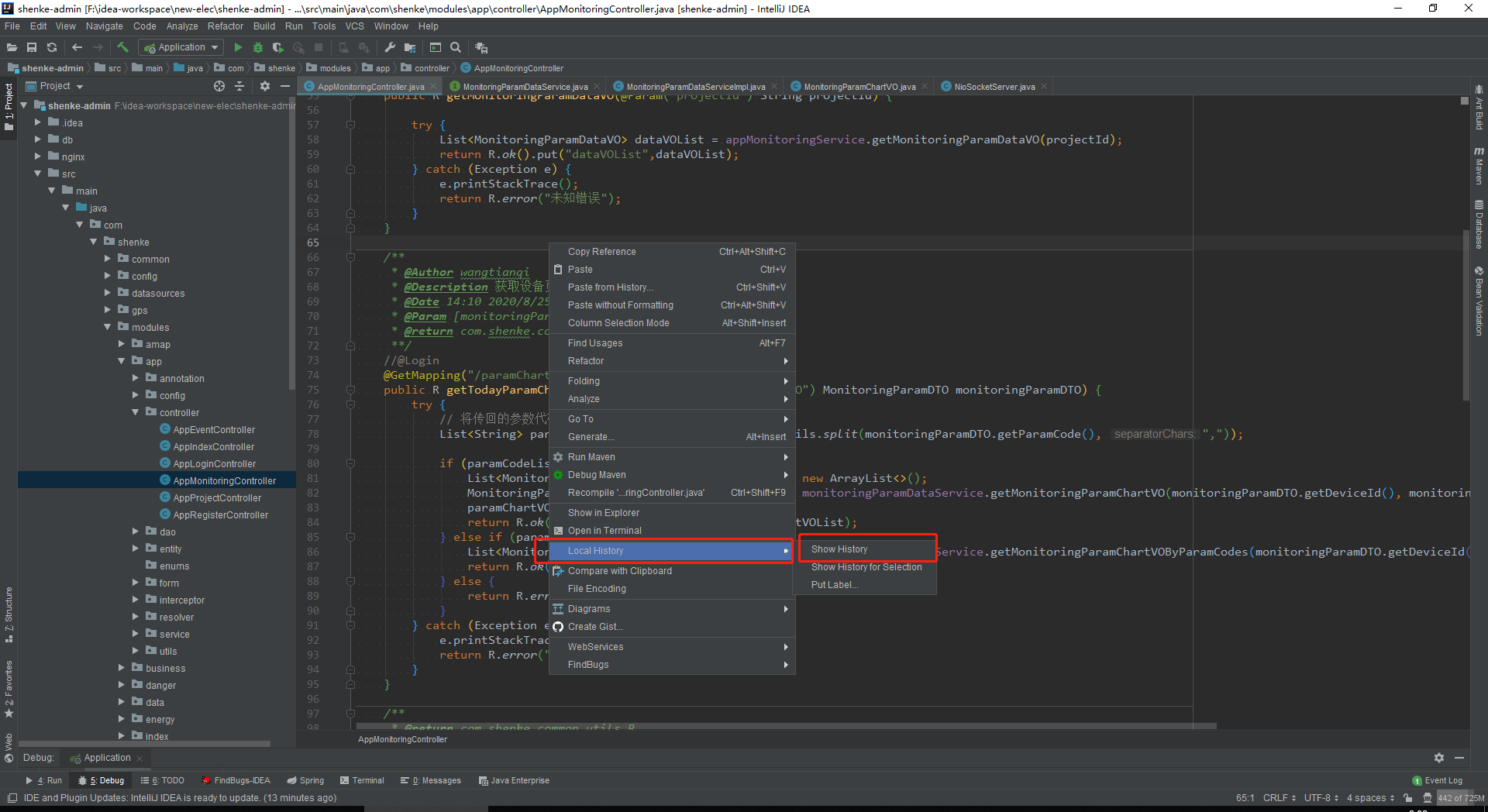Expand the nginx folder in tree

(x=38, y=157)
